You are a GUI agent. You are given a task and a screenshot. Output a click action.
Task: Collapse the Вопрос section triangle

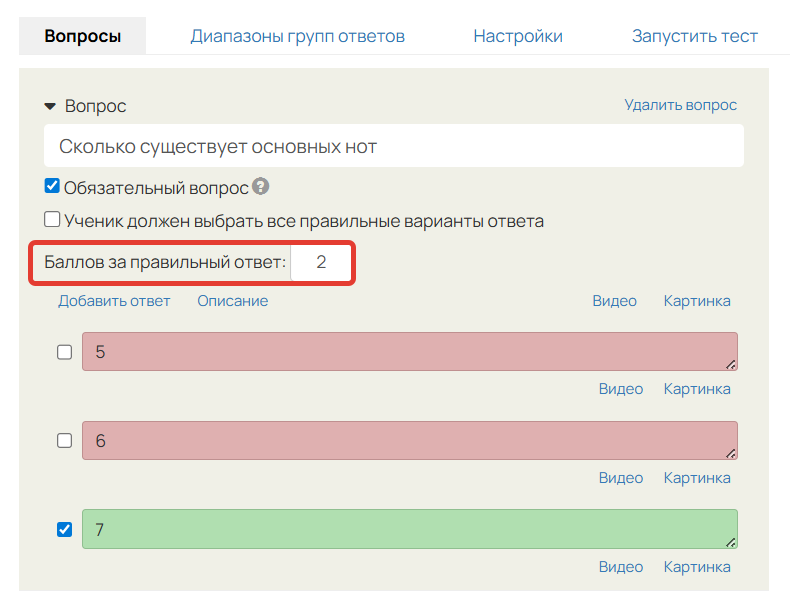point(50,106)
